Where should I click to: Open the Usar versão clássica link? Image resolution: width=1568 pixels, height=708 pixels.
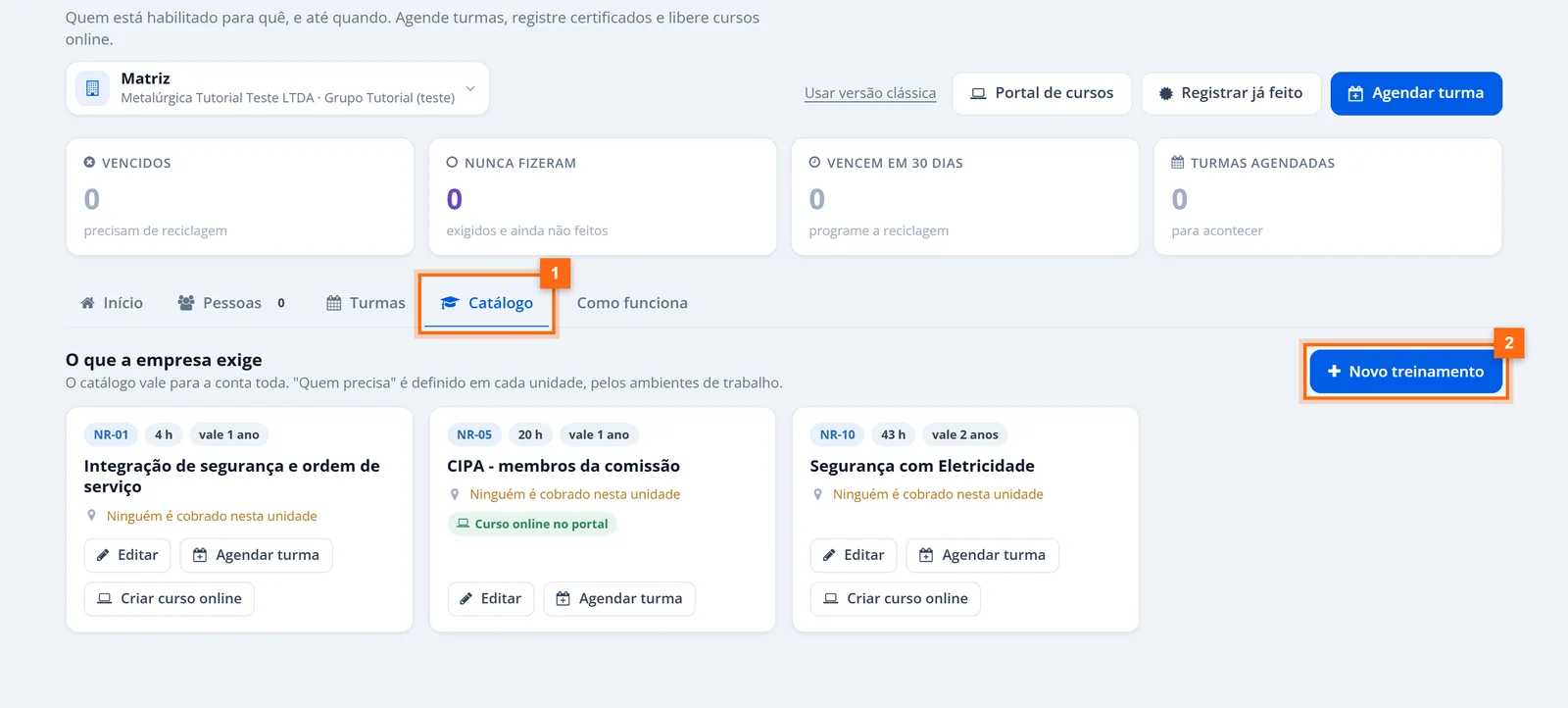(x=870, y=93)
